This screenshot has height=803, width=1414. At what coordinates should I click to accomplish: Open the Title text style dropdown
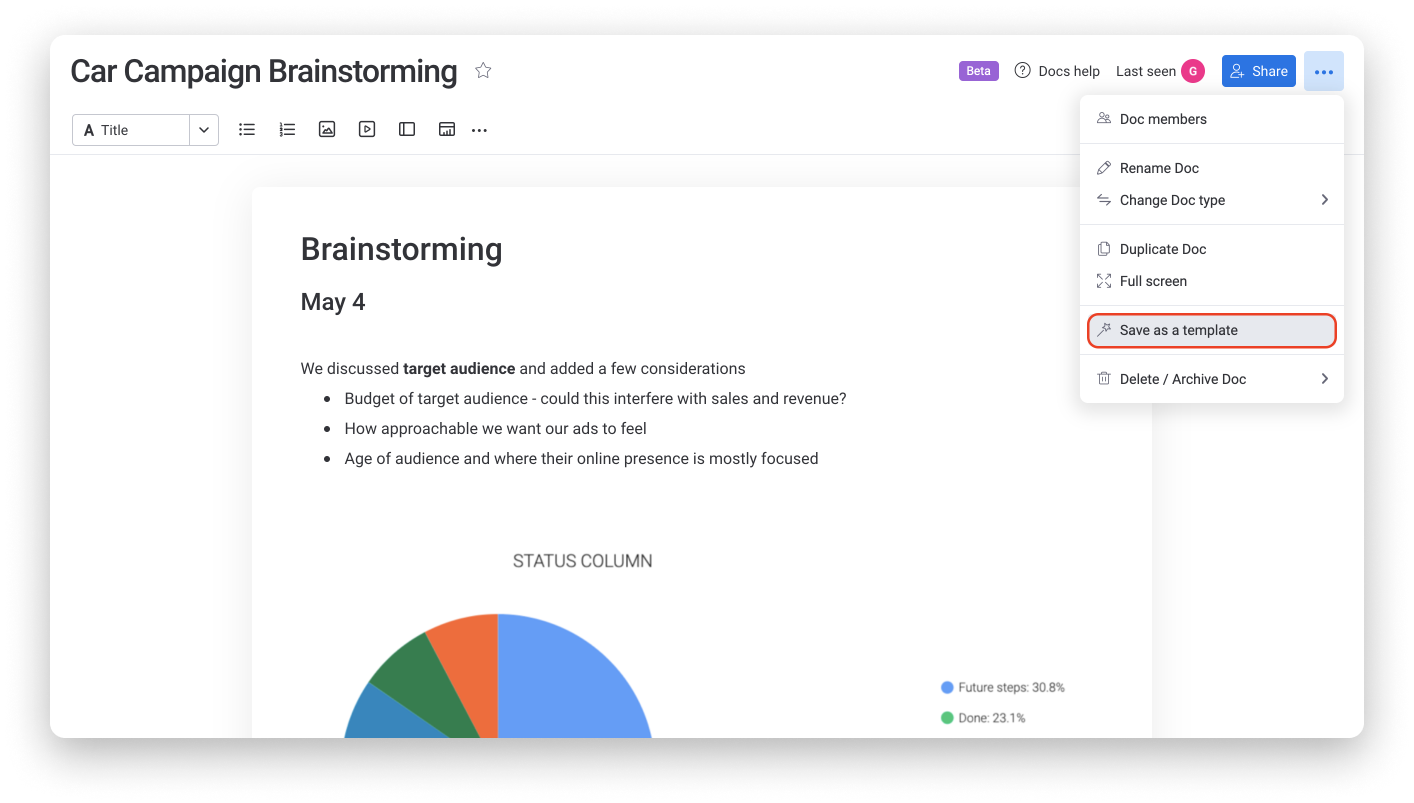click(x=131, y=130)
